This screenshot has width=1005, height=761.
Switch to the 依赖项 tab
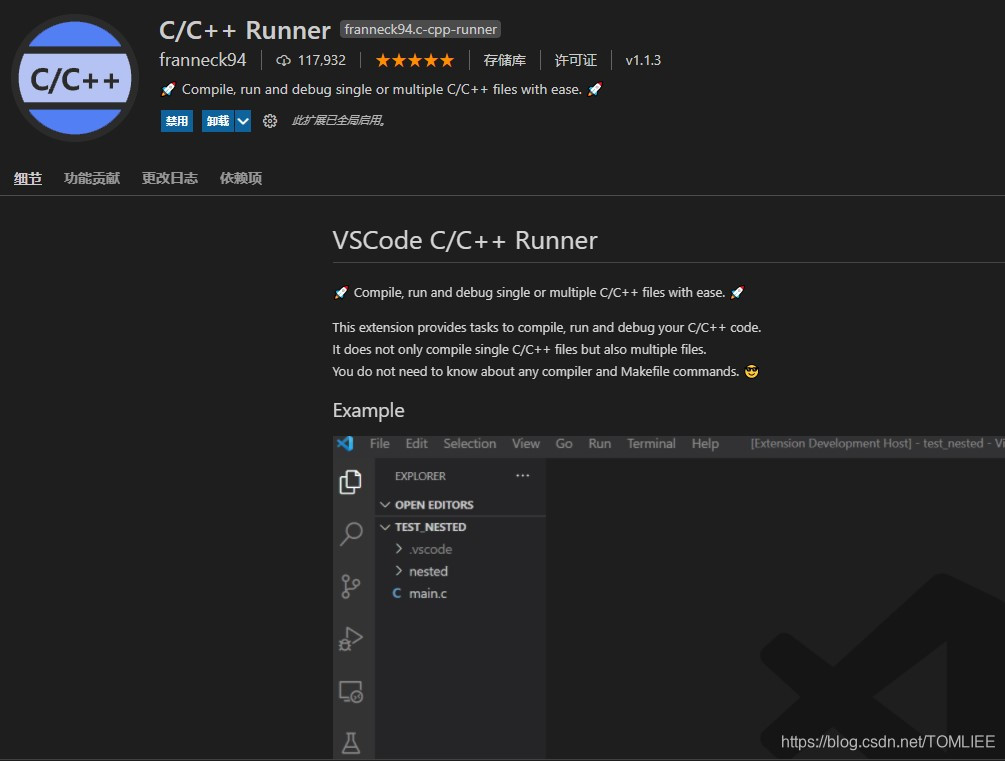[x=241, y=178]
